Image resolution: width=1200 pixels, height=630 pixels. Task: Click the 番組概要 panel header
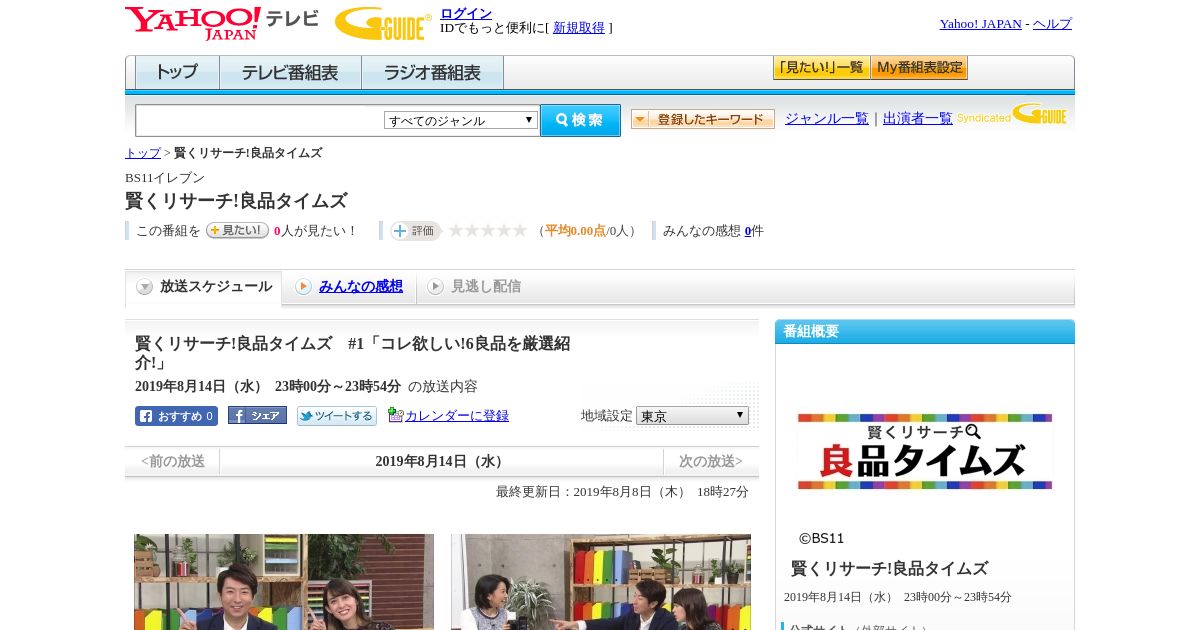[x=925, y=332]
